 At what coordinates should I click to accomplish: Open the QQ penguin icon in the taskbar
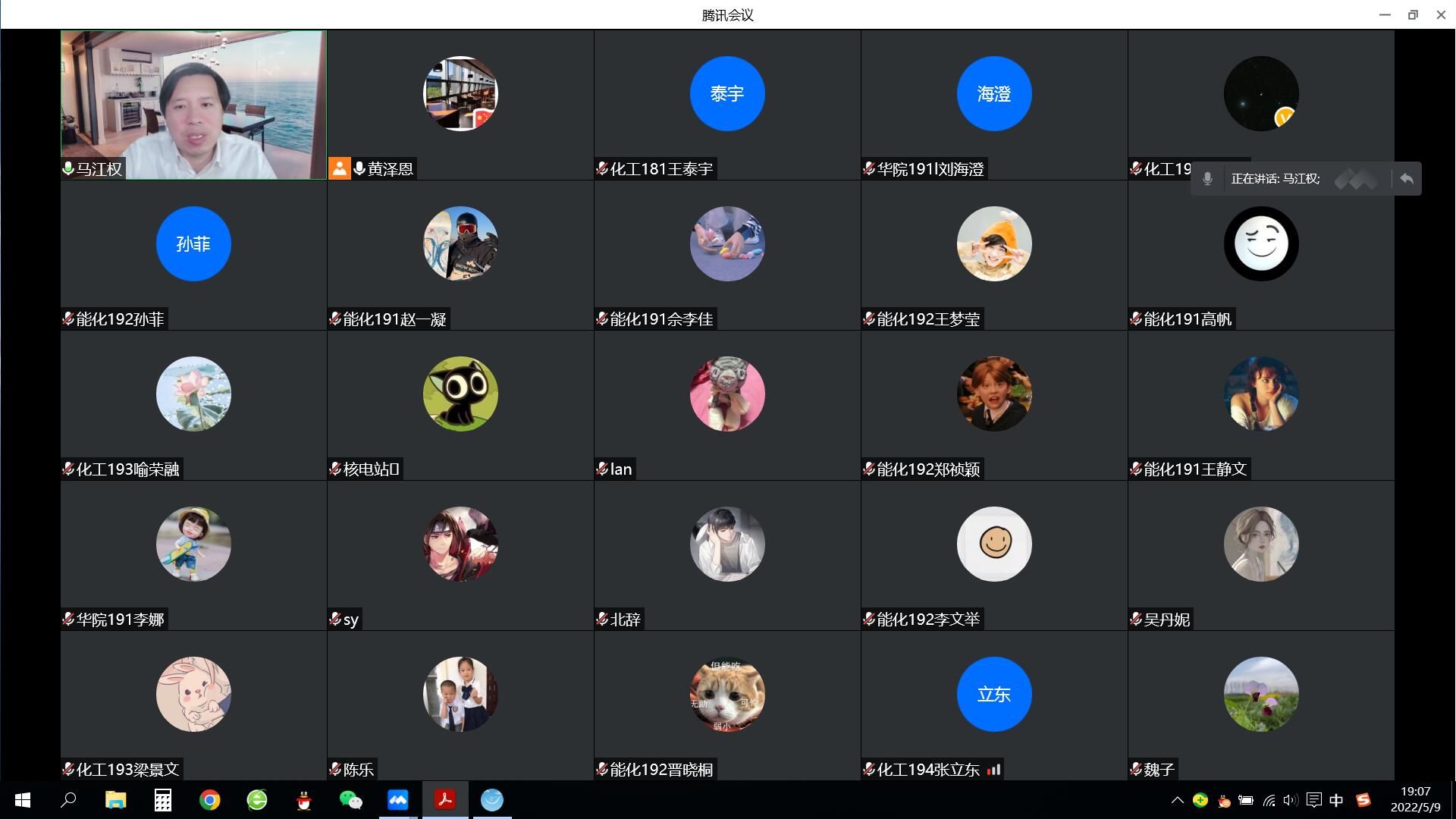(304, 800)
